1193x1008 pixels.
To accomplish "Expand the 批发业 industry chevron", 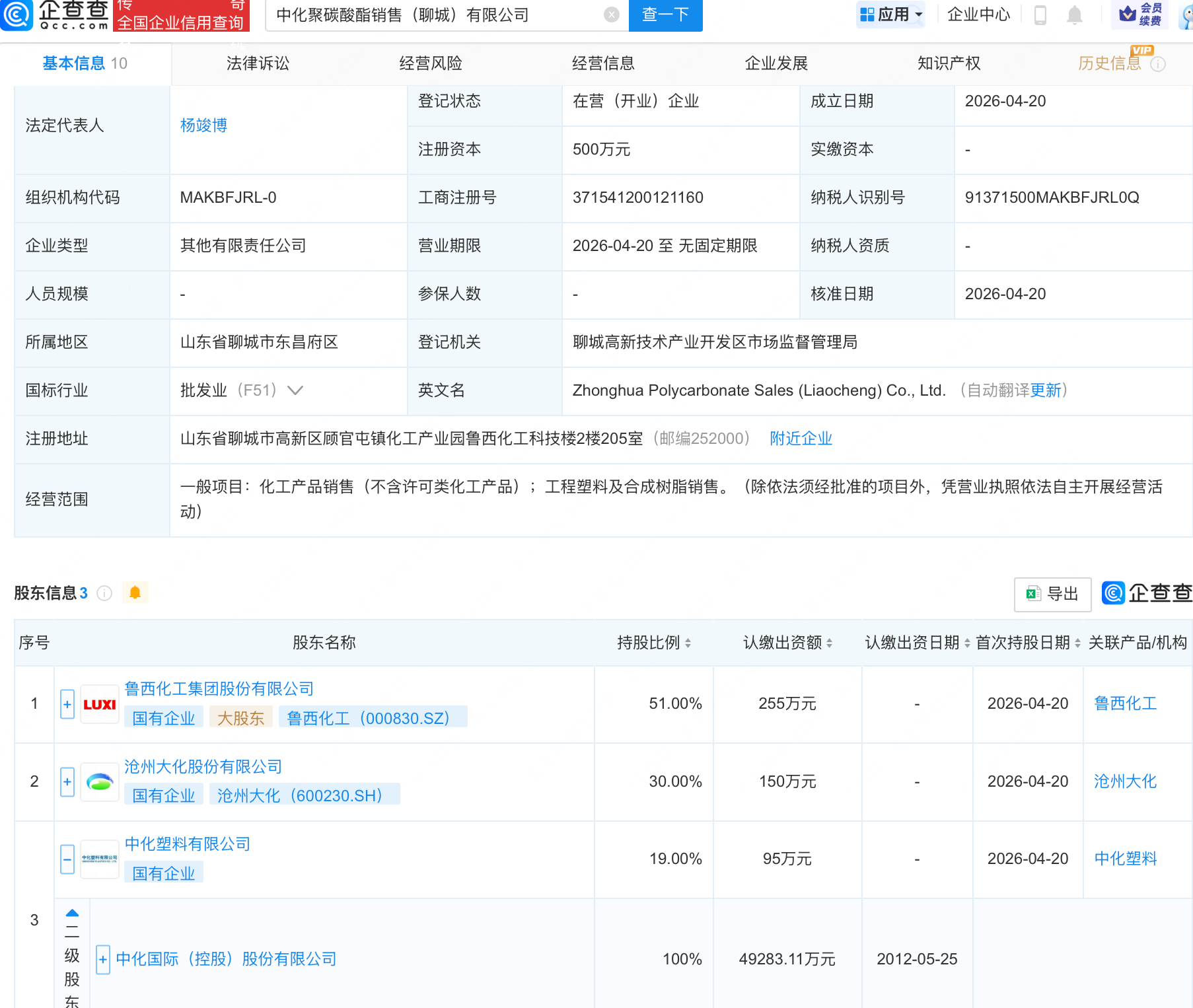I will [x=295, y=390].
